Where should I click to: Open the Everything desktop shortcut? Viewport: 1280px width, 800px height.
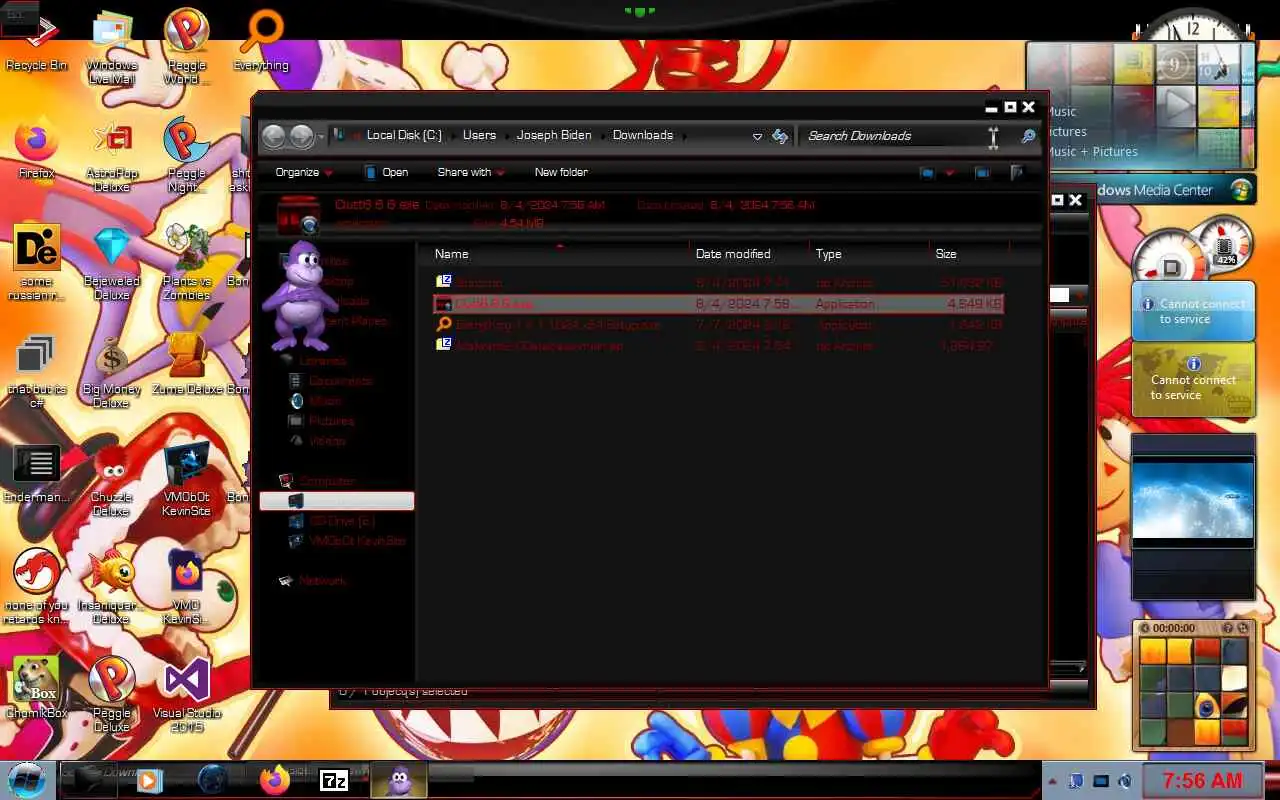(x=261, y=43)
